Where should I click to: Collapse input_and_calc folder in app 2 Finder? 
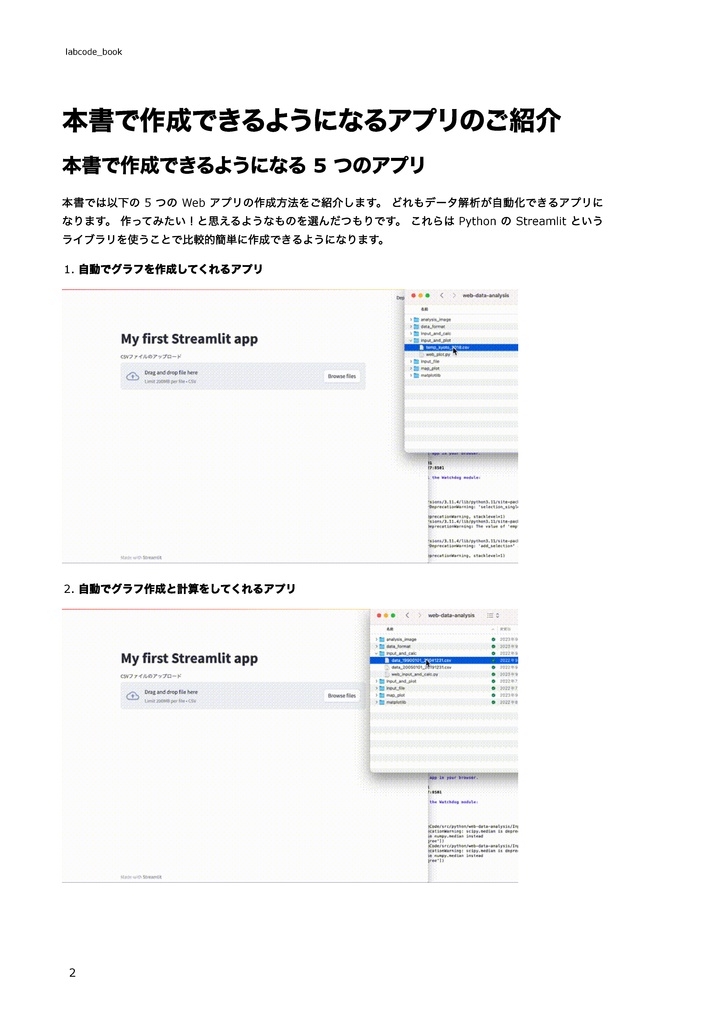coord(377,653)
